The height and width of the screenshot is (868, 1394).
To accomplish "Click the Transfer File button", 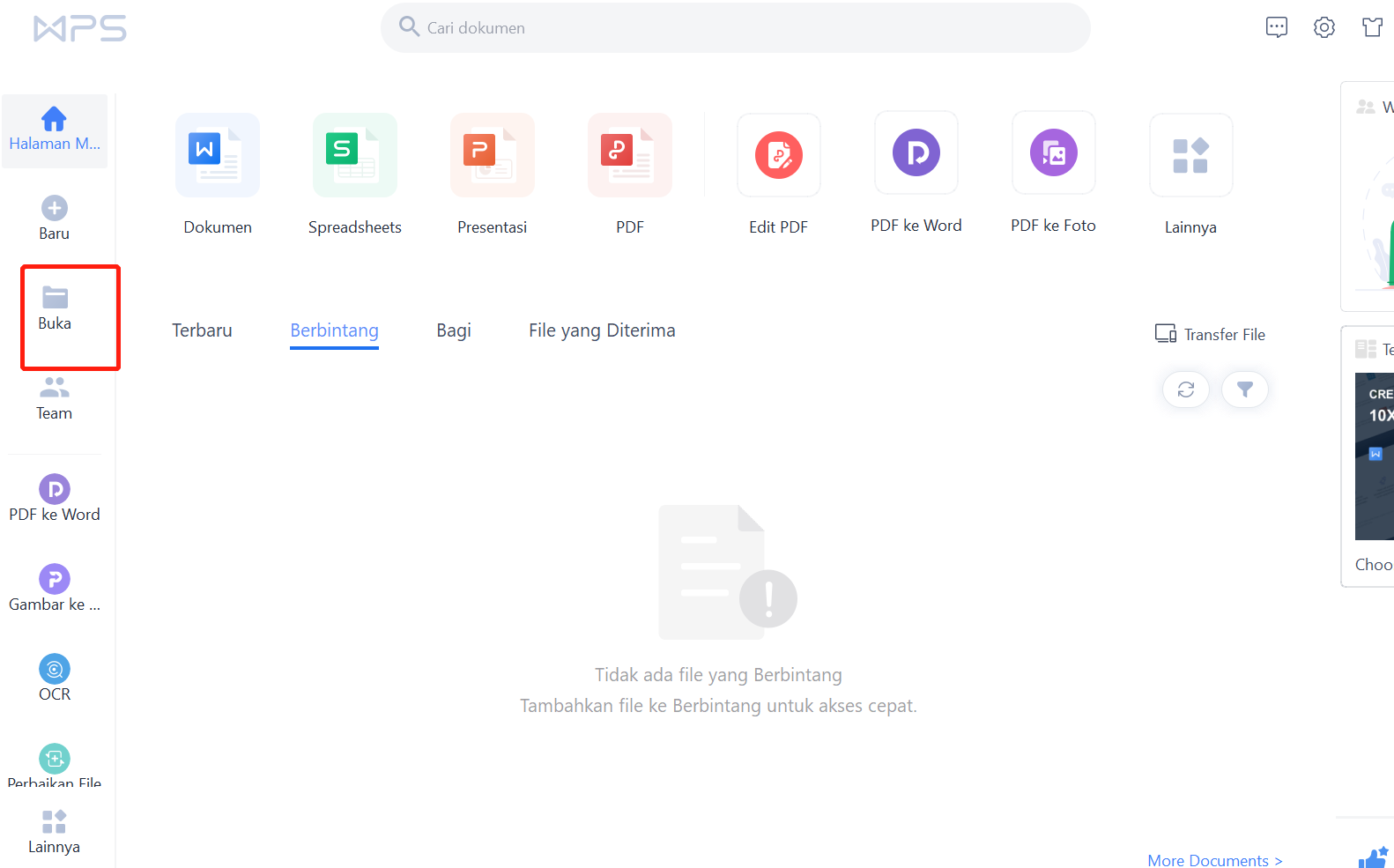I will coord(1211,335).
